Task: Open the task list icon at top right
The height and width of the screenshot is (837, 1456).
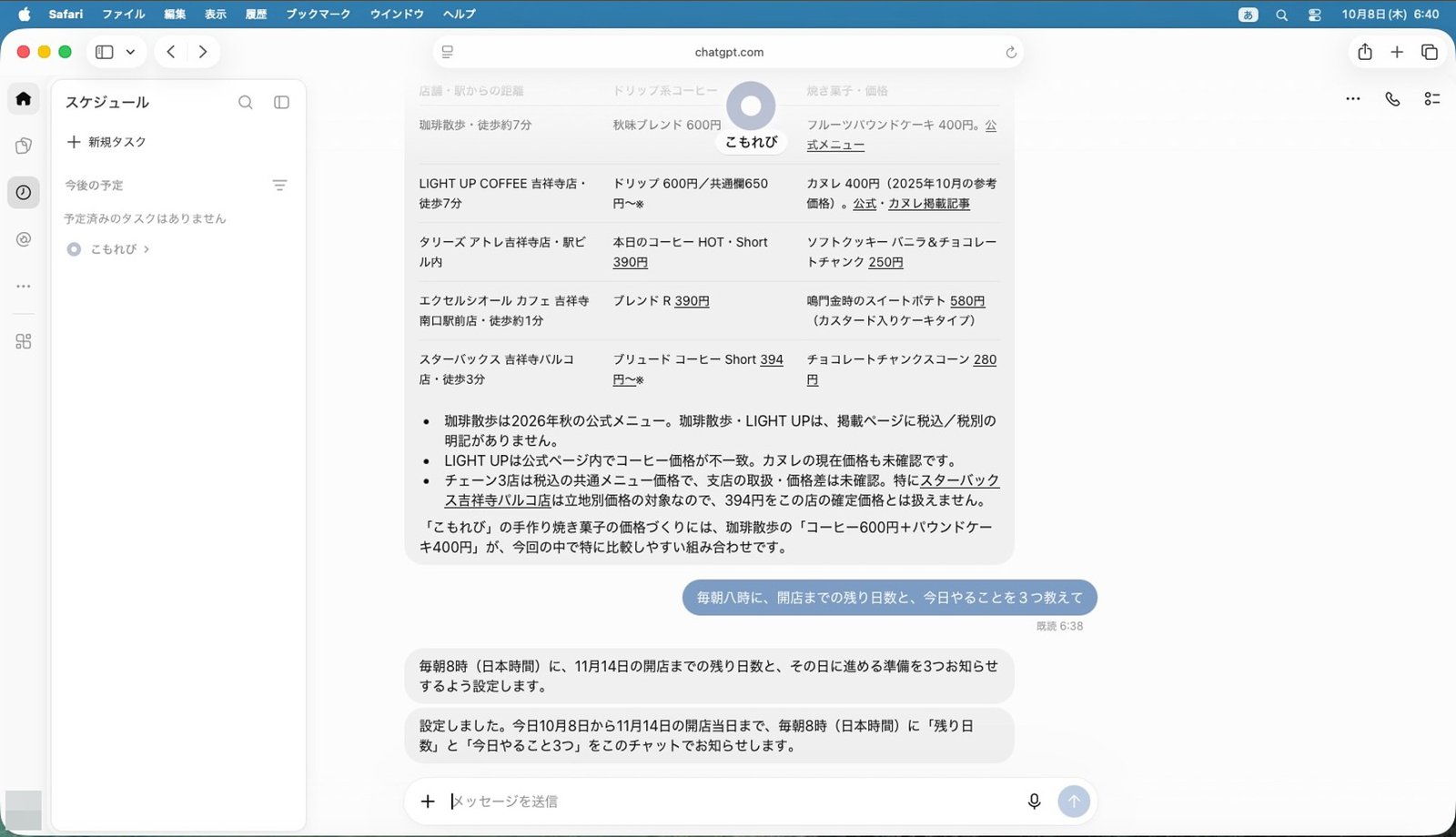Action: [1432, 98]
